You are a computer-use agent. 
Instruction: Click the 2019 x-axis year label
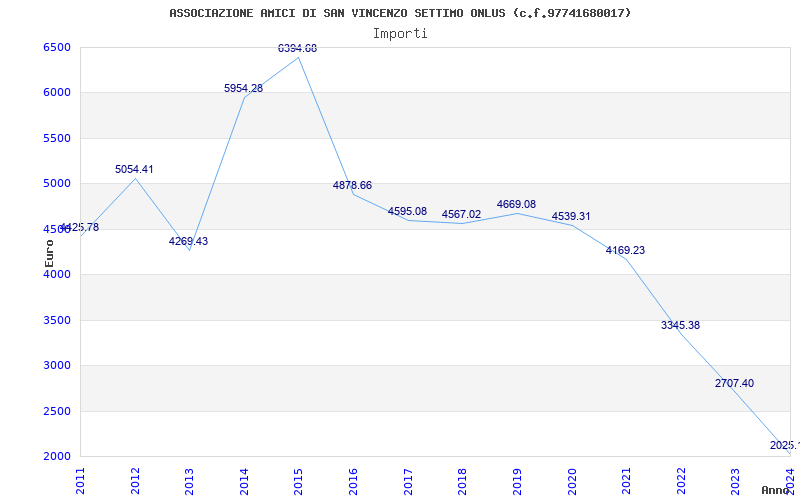click(x=517, y=481)
